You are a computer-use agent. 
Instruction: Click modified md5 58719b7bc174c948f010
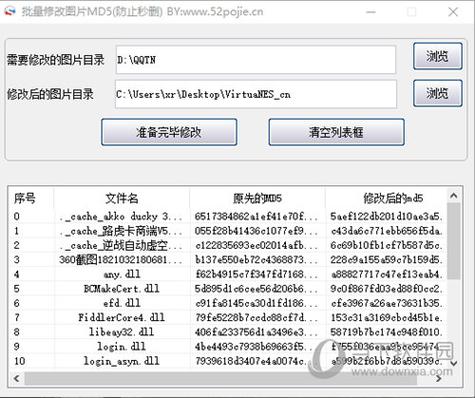pyautogui.click(x=386, y=332)
